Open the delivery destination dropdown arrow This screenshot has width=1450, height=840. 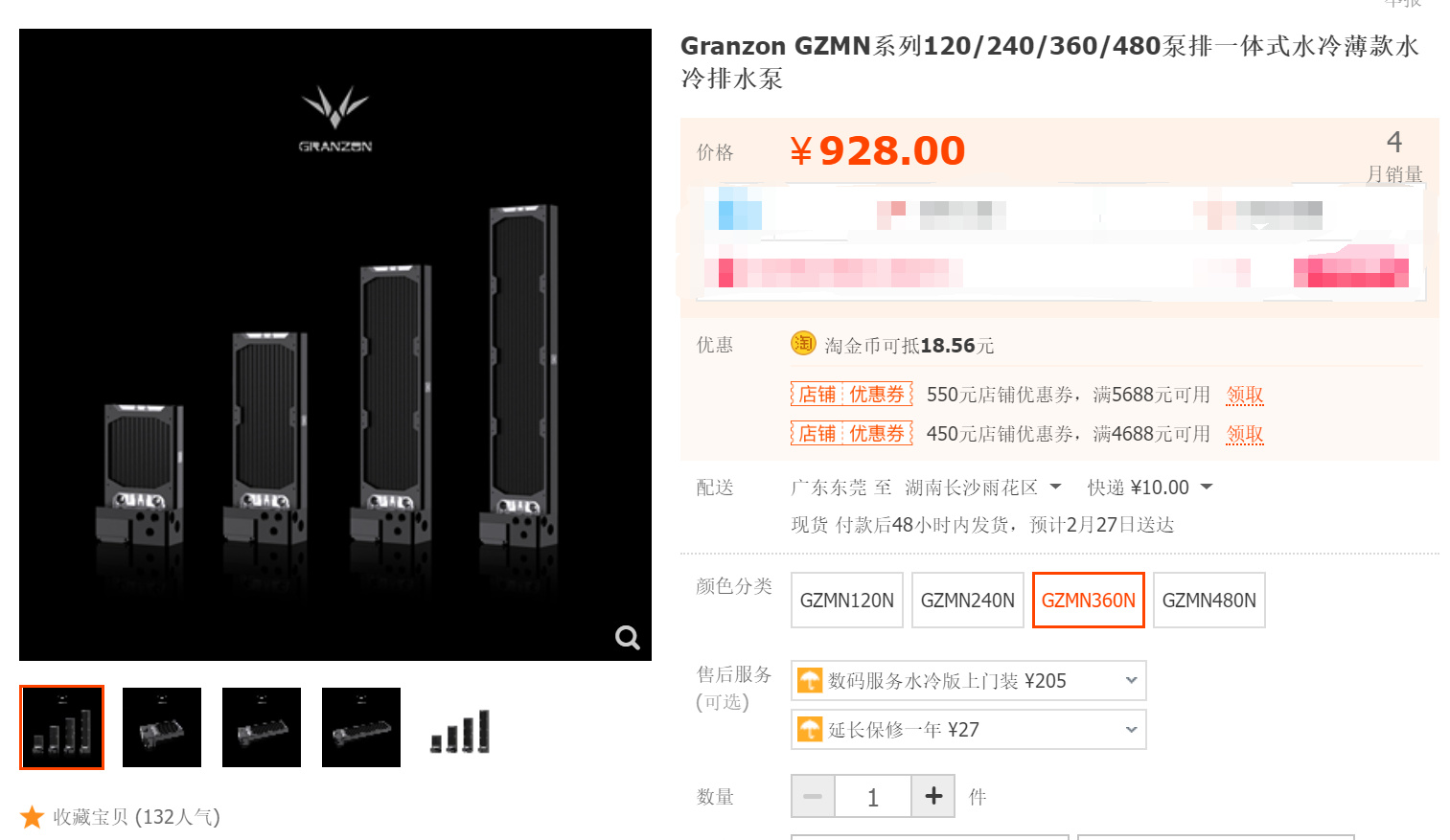coord(1055,487)
